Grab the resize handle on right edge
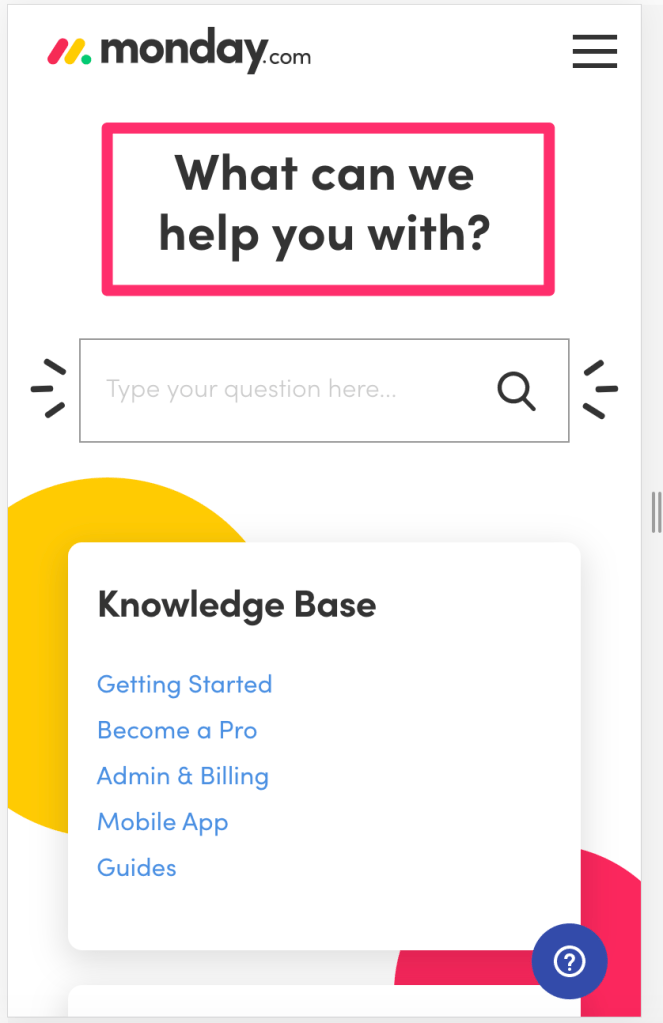The width and height of the screenshot is (663, 1023). tap(656, 512)
